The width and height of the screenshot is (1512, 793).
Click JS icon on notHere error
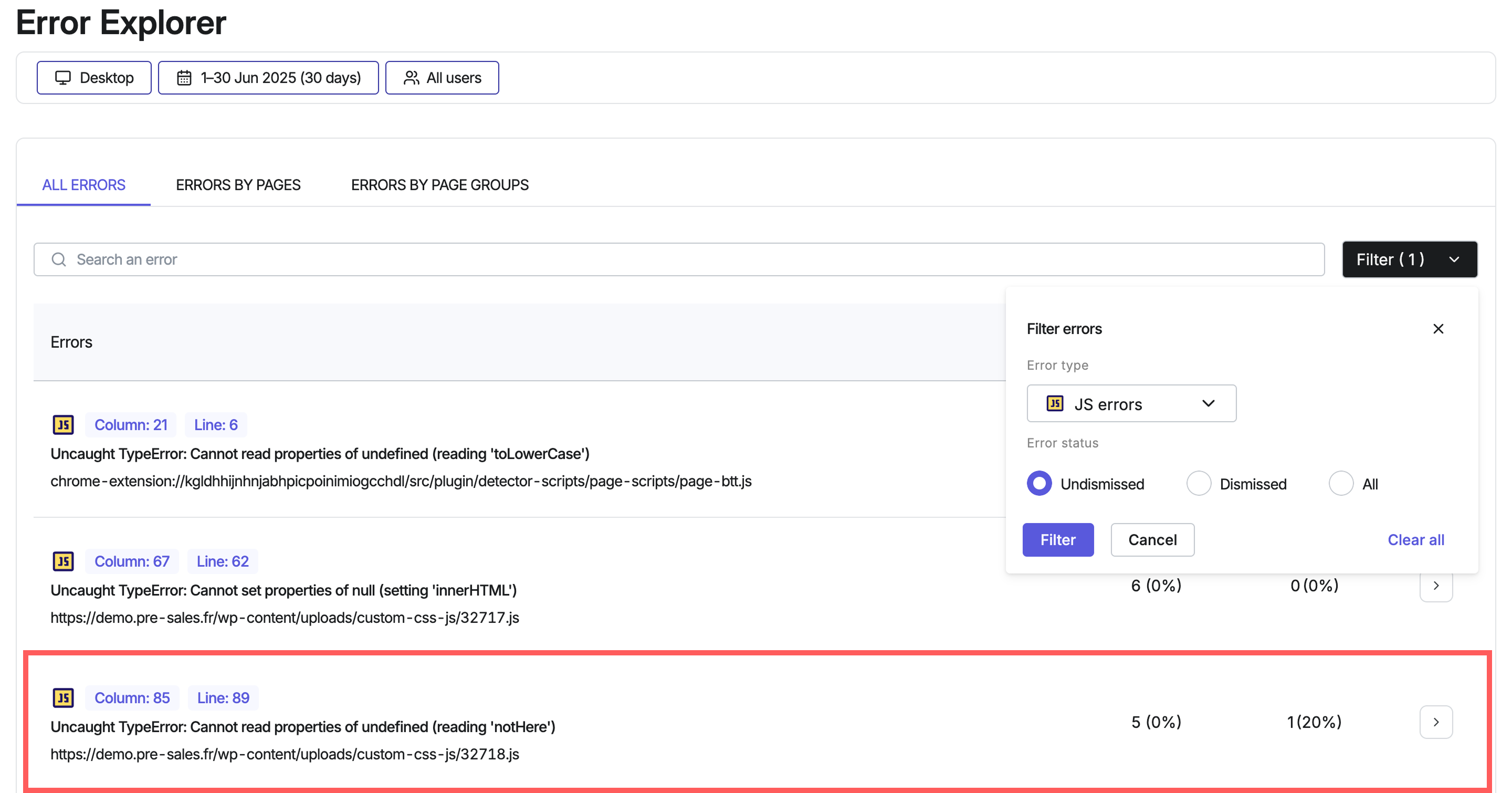(63, 697)
